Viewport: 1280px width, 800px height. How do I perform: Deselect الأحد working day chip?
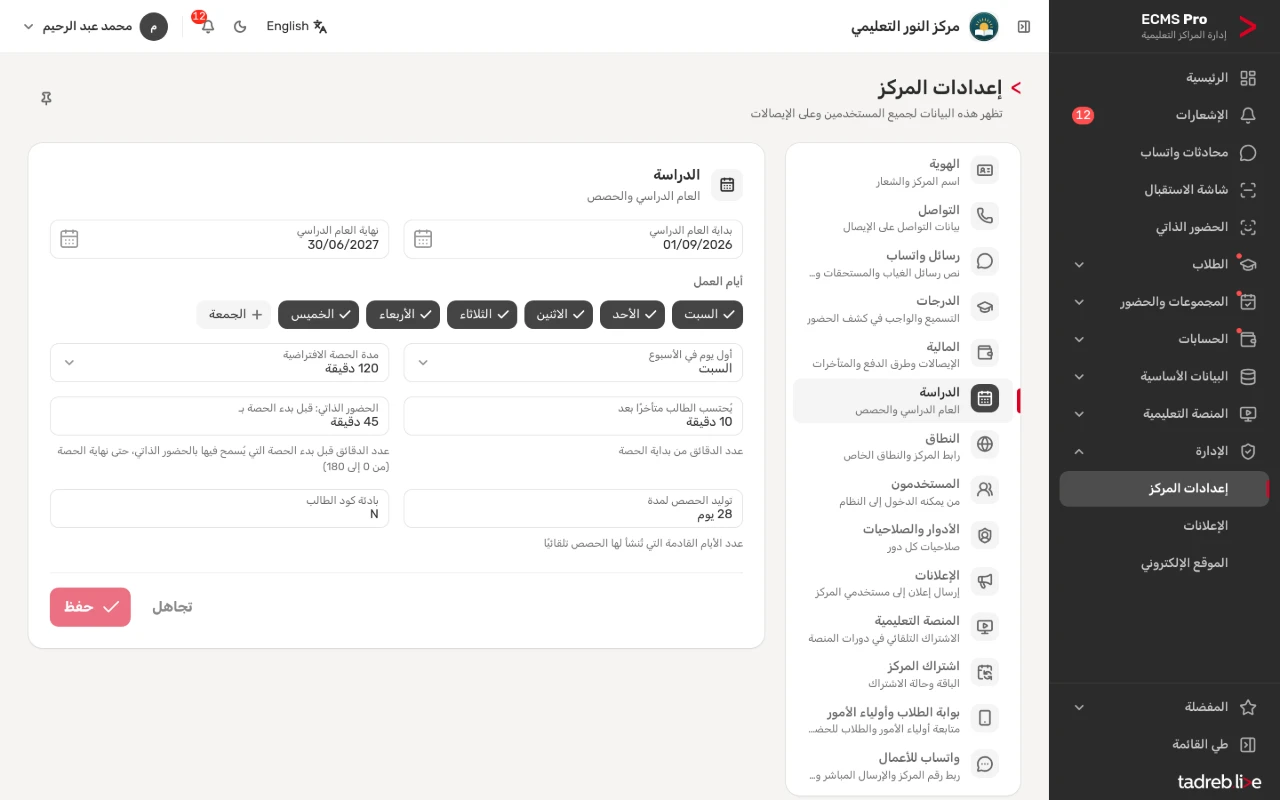632,315
